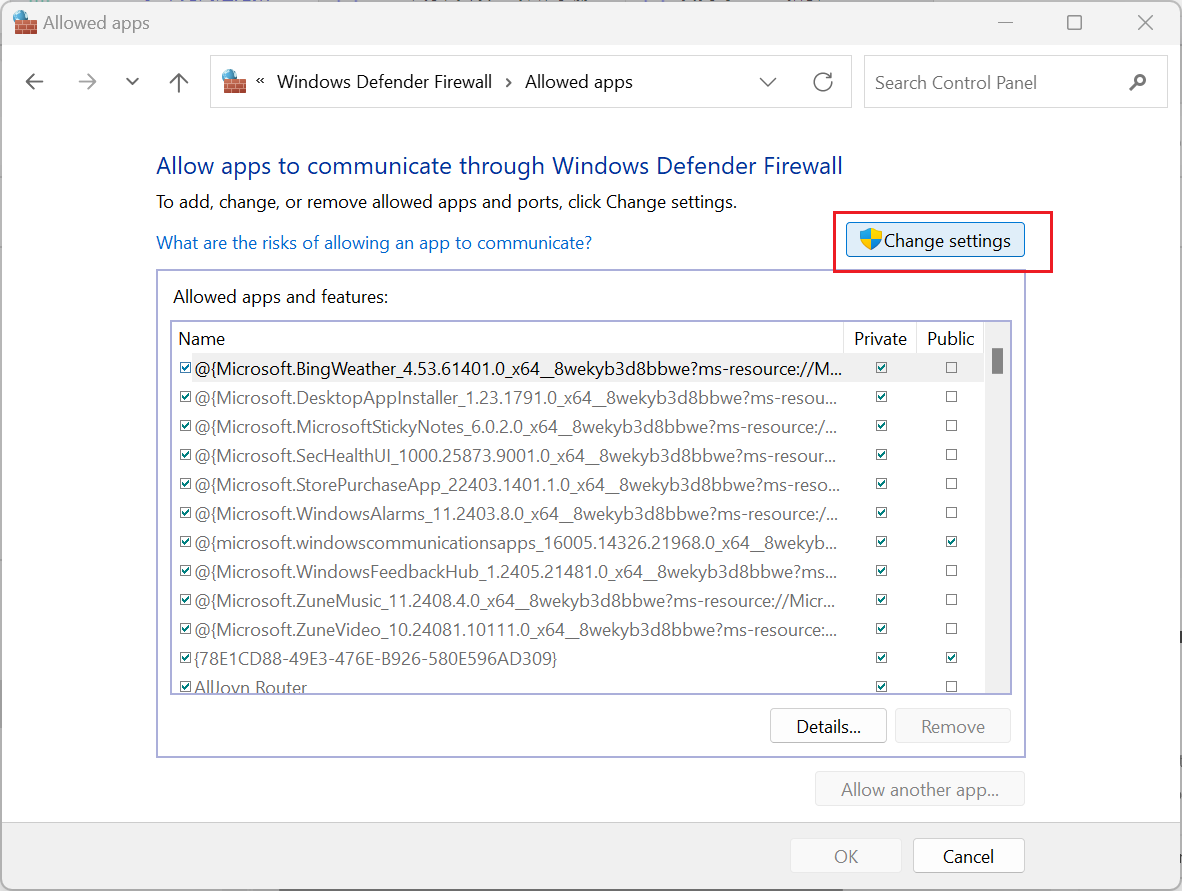Toggle Private checkbox for BingWeather
Image resolution: width=1182 pixels, height=891 pixels.
pyautogui.click(x=881, y=368)
